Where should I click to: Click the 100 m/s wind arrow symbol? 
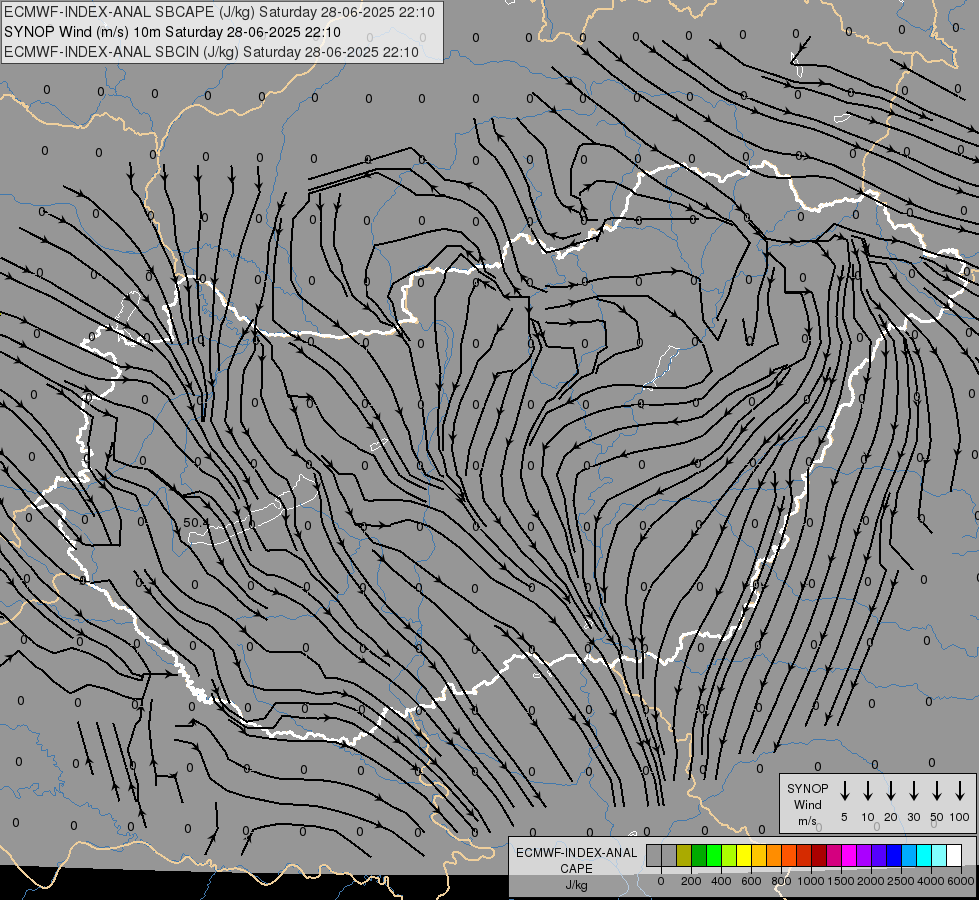(x=960, y=791)
